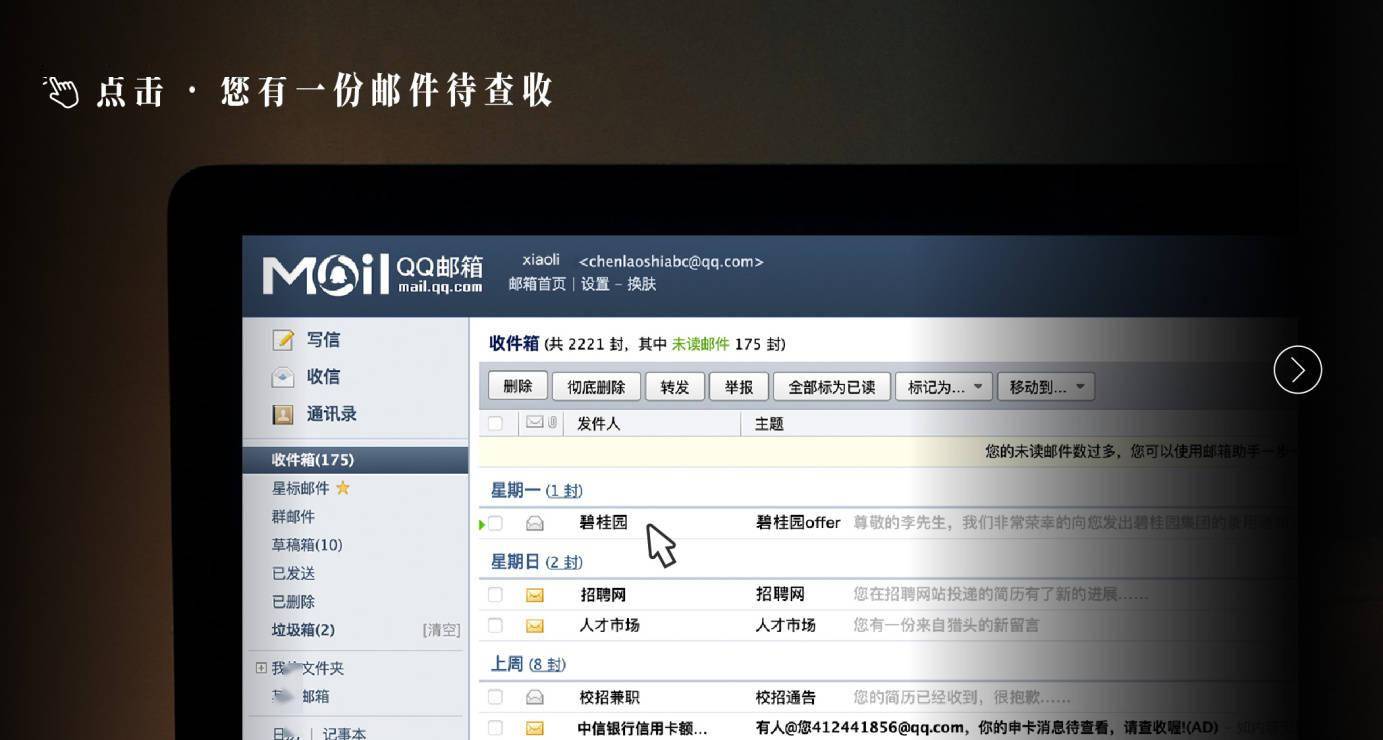
Task: Open the 碧桂园offer email subject
Action: (798, 523)
